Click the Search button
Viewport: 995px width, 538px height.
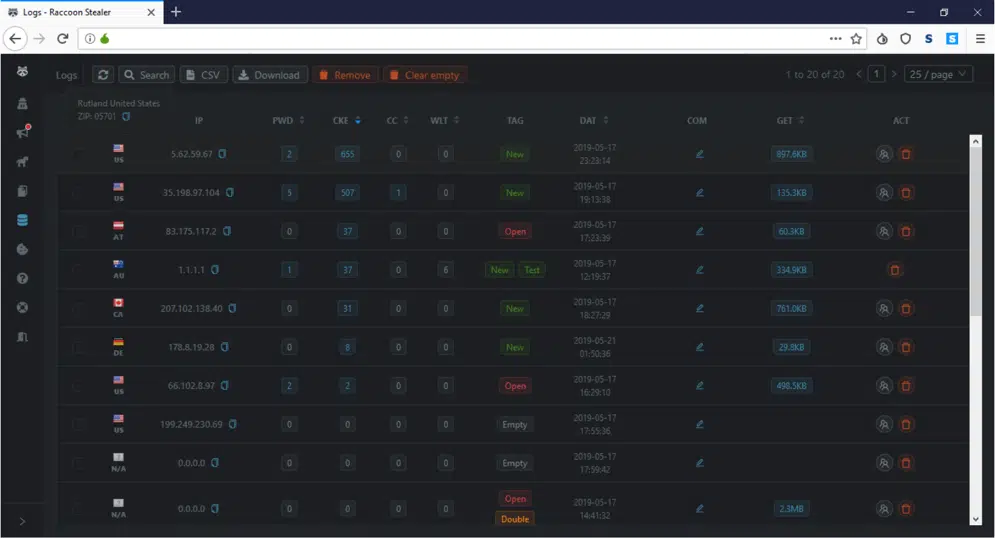(x=147, y=75)
